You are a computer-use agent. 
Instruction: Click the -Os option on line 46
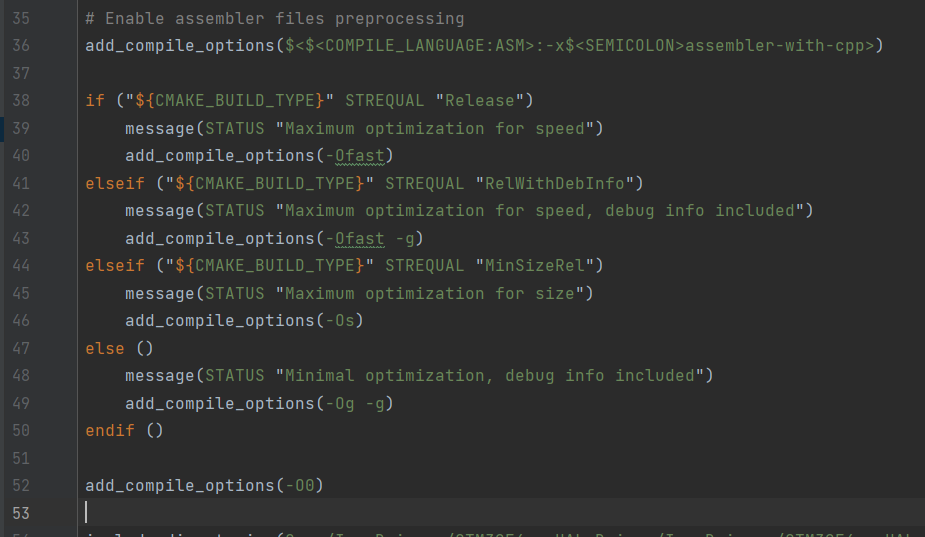pos(340,321)
